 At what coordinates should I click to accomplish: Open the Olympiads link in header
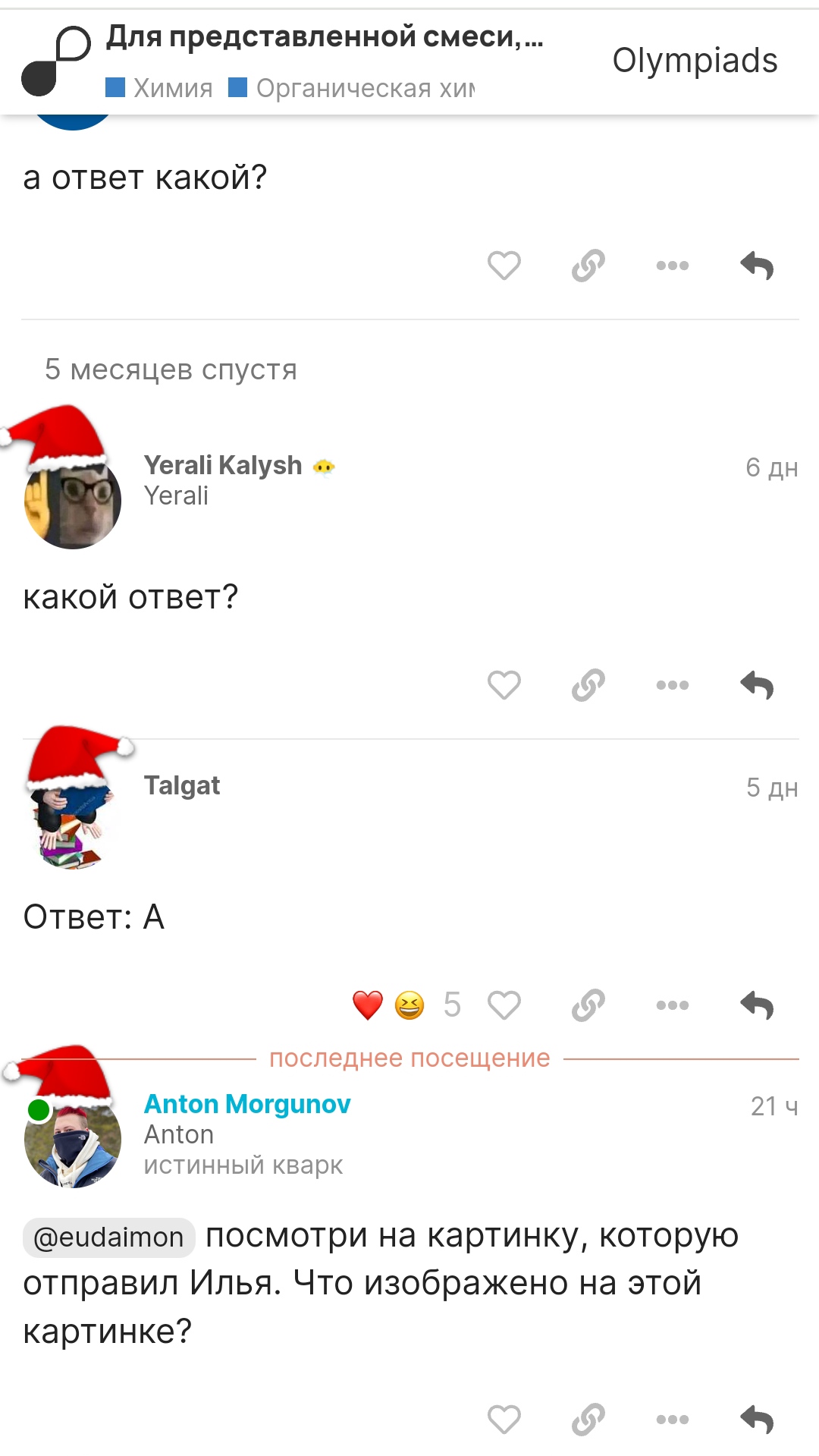tap(695, 61)
